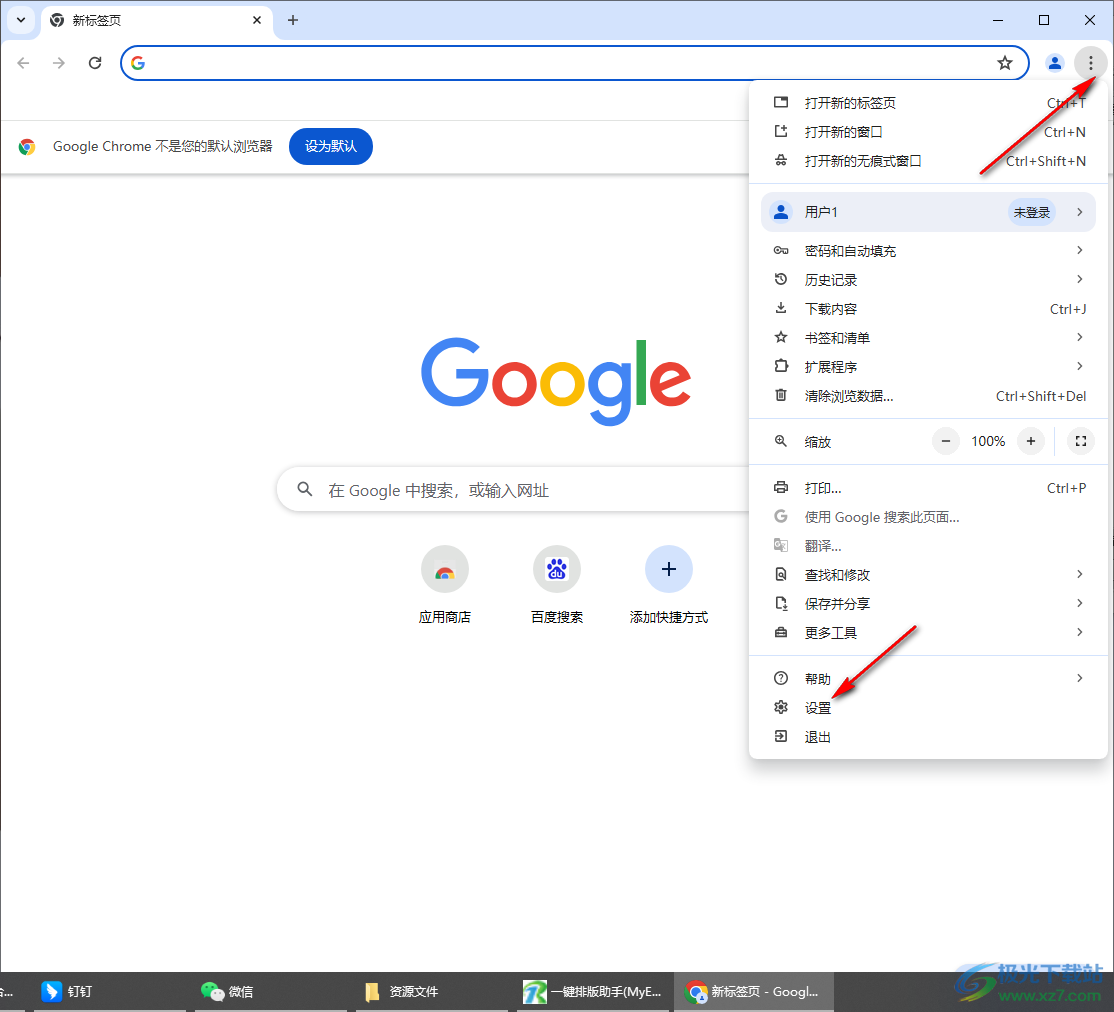Expand the 查找和修改 submenu arrow

click(x=1079, y=574)
